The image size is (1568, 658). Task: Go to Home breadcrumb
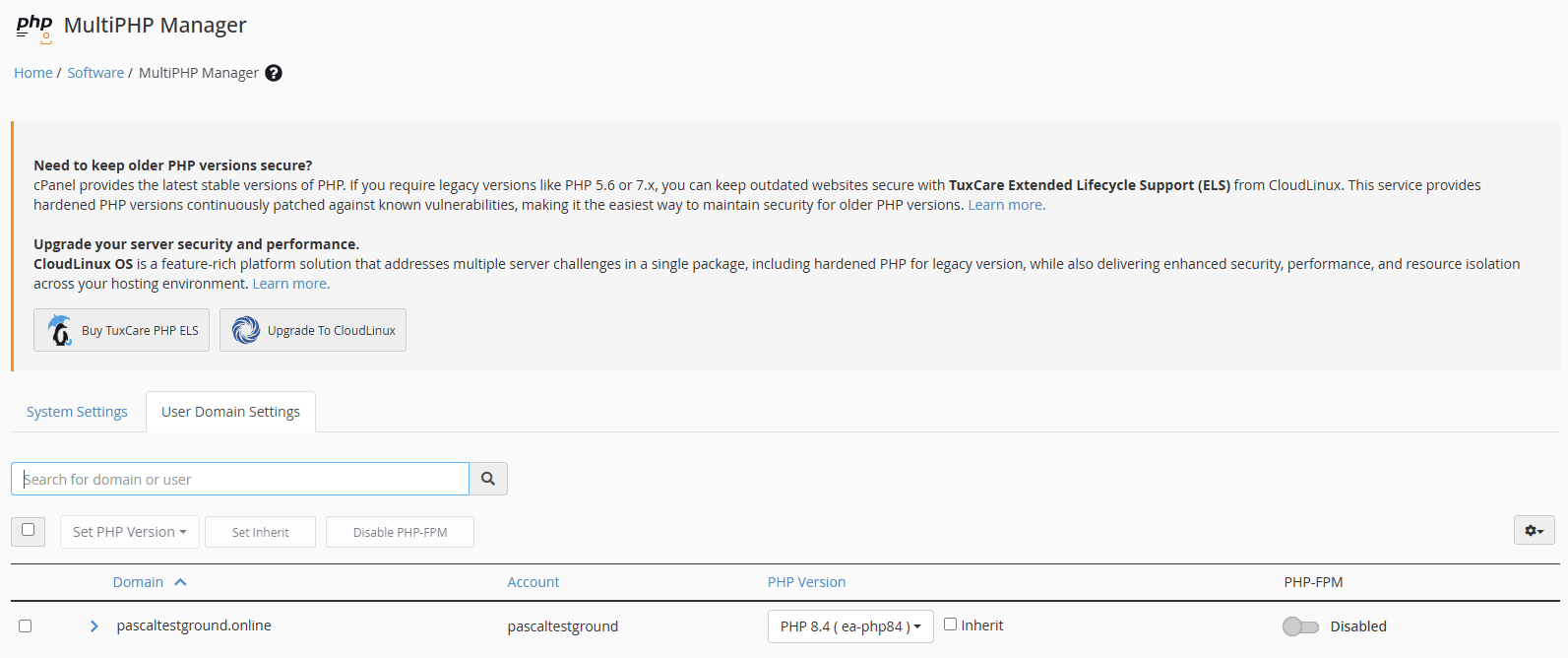pyautogui.click(x=33, y=73)
